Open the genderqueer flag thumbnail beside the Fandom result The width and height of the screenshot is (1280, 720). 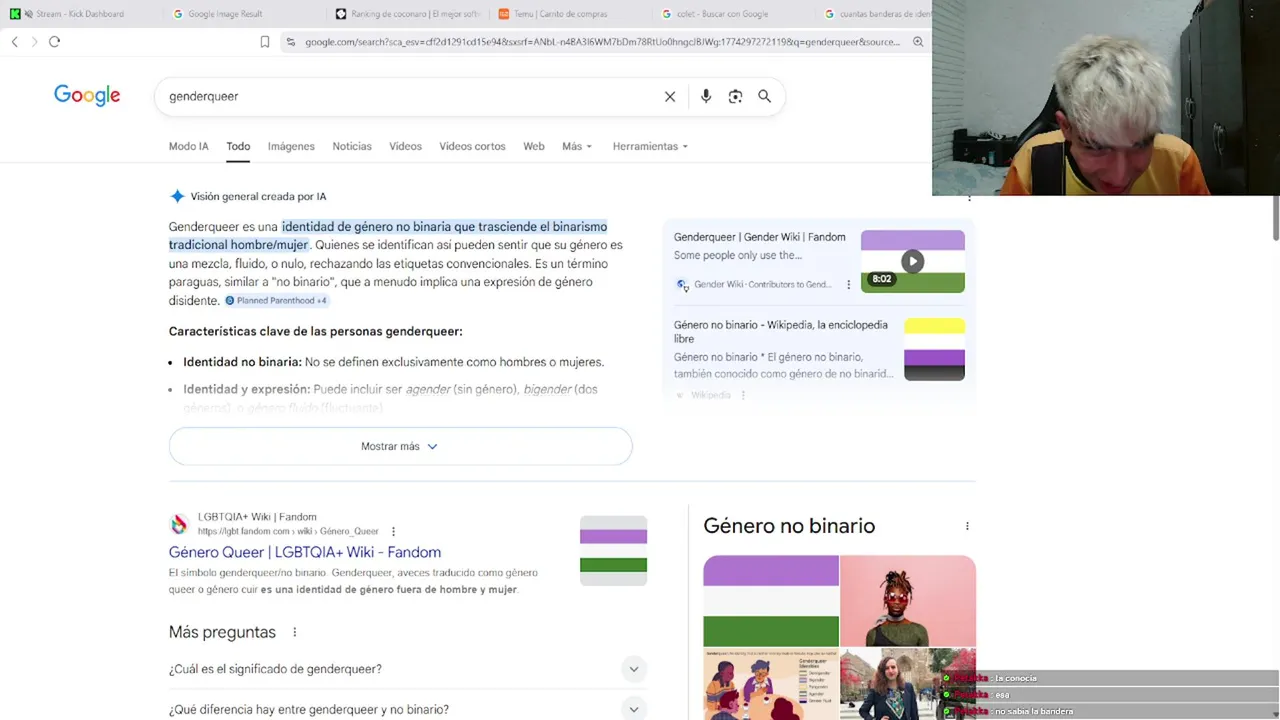pos(613,551)
